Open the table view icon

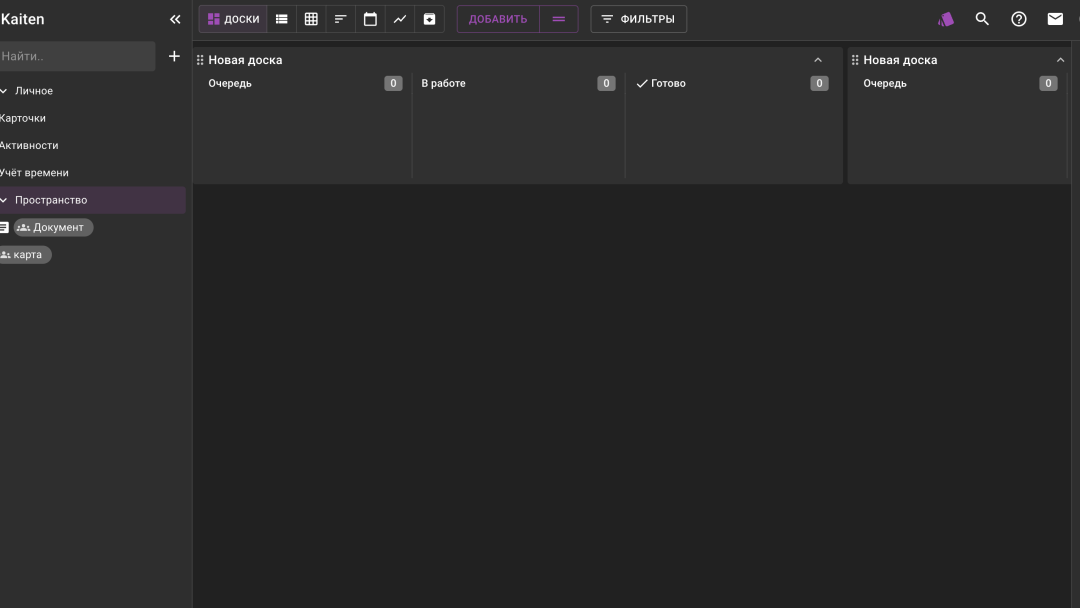click(x=311, y=19)
